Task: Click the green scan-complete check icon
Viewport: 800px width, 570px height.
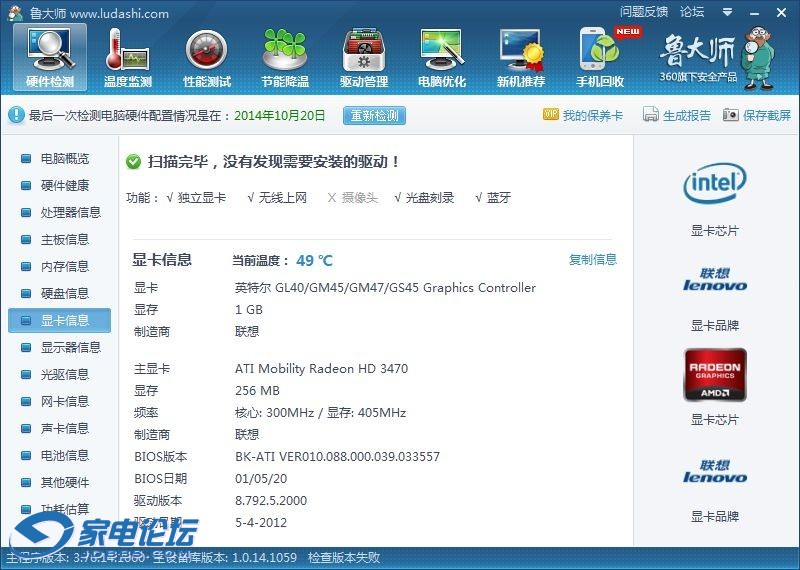Action: tap(133, 162)
